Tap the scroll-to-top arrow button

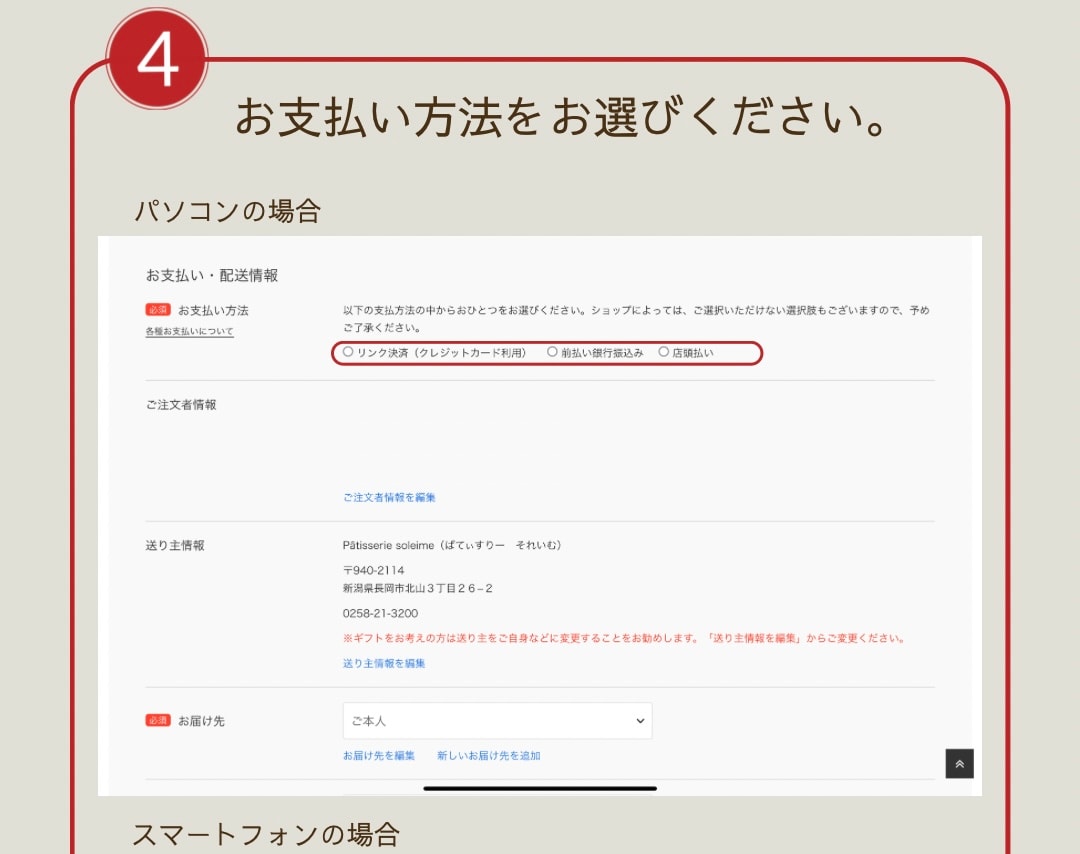coord(959,764)
